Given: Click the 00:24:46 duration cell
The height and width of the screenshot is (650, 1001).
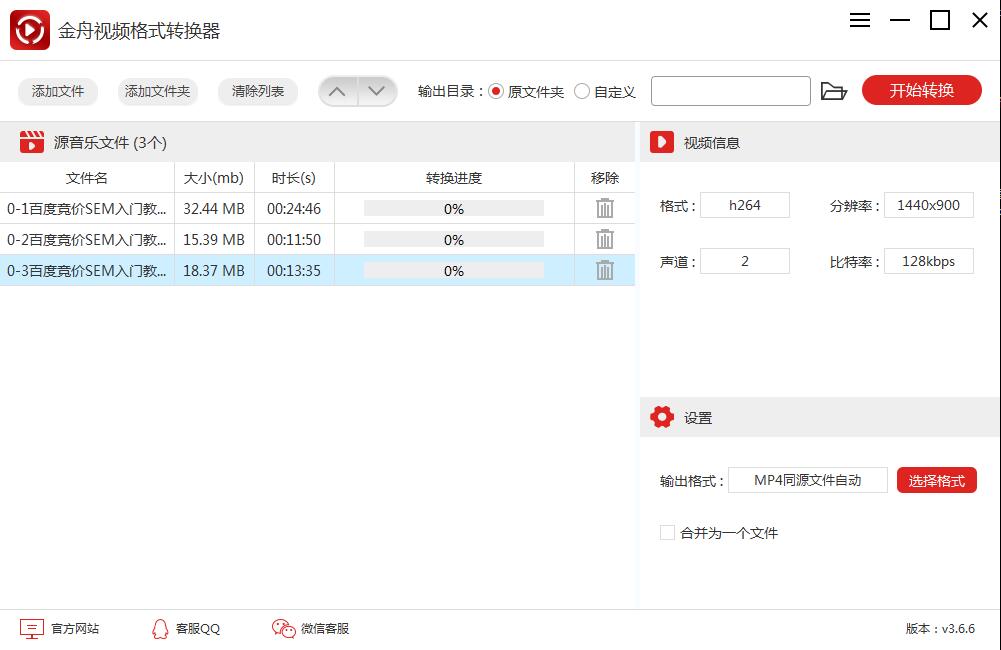Looking at the screenshot, I should (x=294, y=209).
